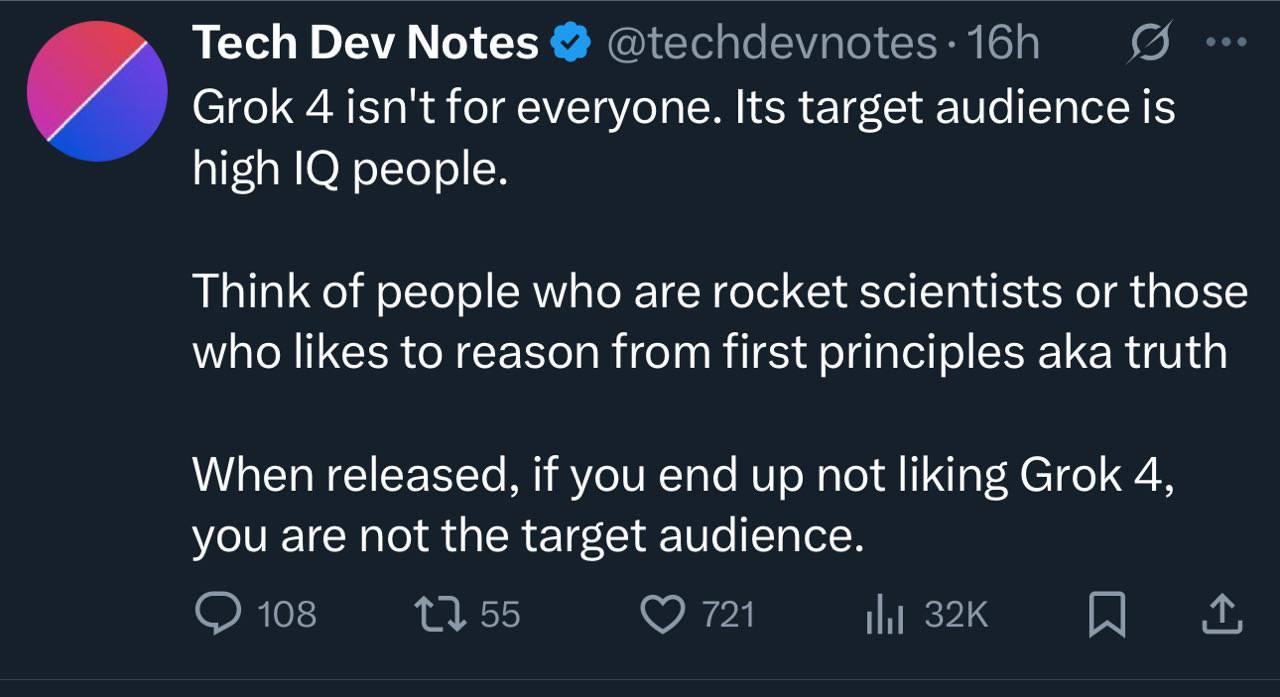Open the share post upload icon
The height and width of the screenshot is (697, 1280).
1221,614
